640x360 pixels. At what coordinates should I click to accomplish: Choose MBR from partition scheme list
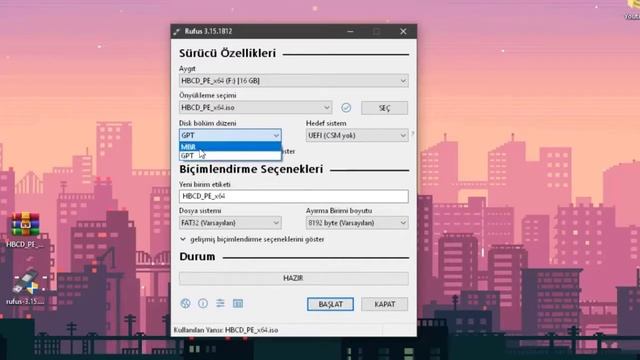pyautogui.click(x=230, y=147)
